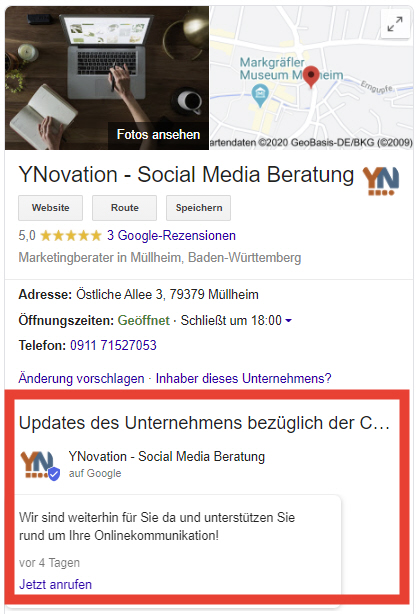Open the update post card text

click(157, 526)
